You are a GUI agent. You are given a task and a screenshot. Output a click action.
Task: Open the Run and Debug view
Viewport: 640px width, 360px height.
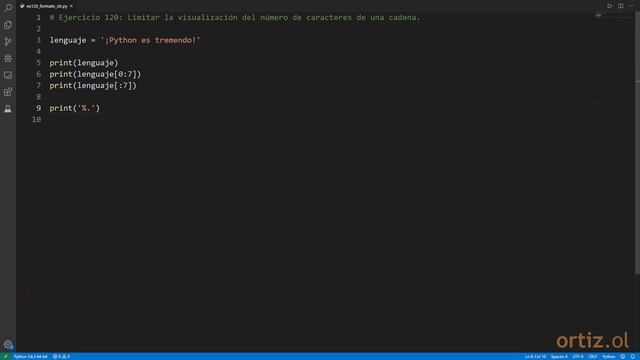[8, 58]
